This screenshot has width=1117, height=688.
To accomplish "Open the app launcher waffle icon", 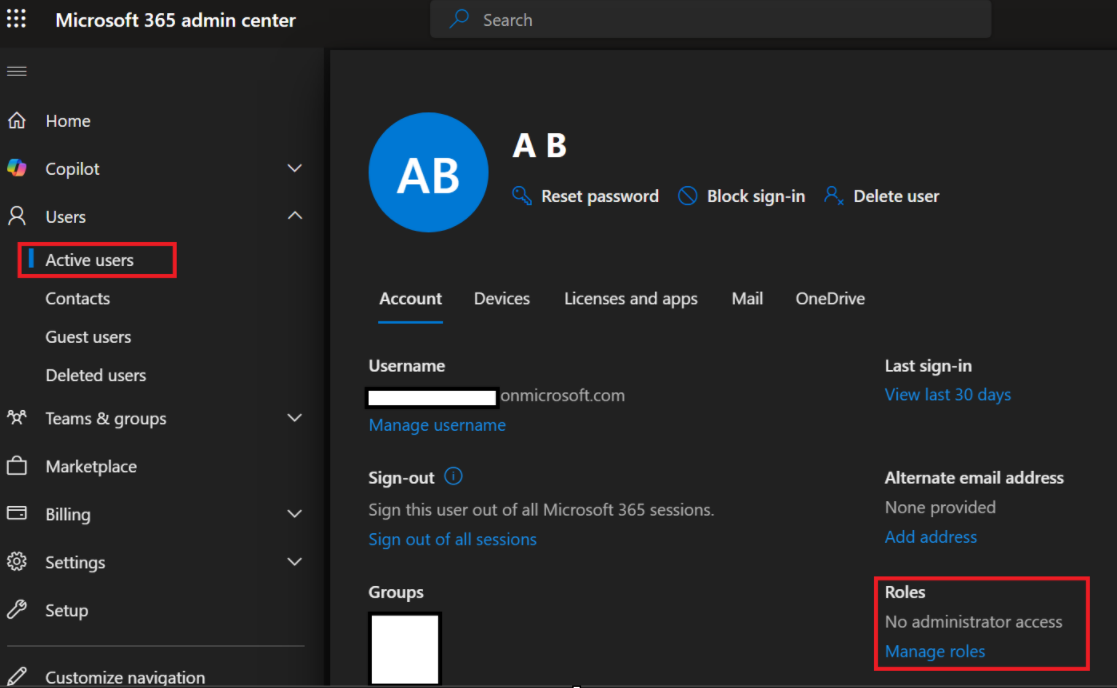I will coord(16,19).
